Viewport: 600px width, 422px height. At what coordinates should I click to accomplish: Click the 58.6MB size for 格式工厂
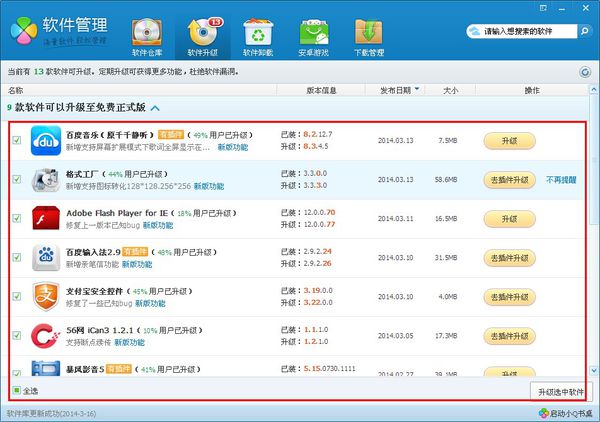[446, 179]
